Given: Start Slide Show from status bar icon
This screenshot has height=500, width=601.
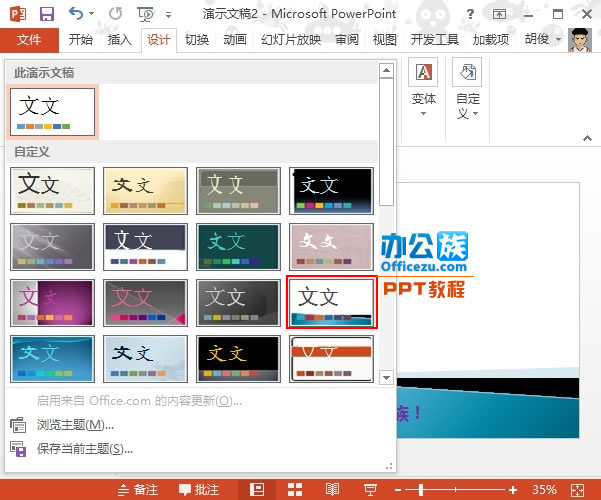Looking at the screenshot, I should point(370,490).
